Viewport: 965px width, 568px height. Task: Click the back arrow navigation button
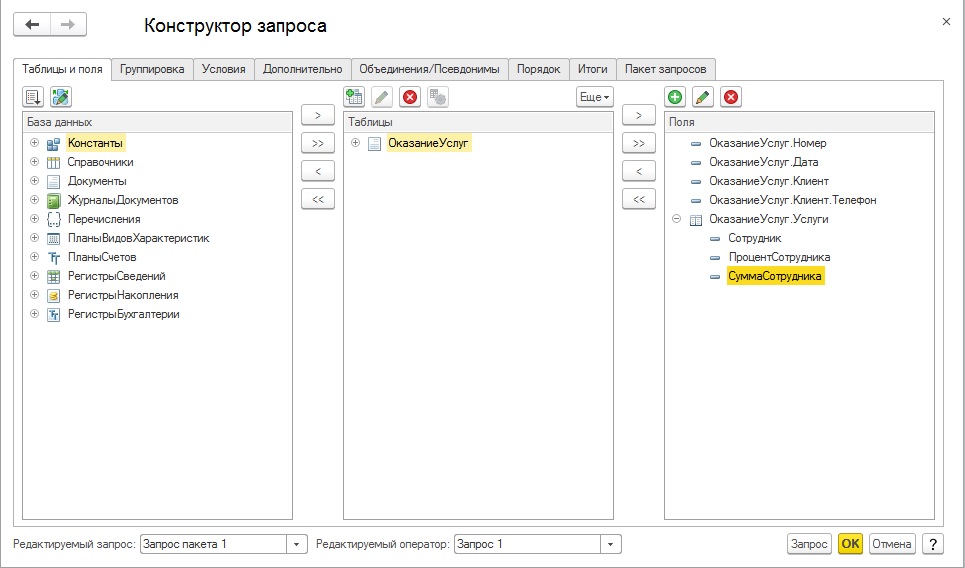point(32,25)
